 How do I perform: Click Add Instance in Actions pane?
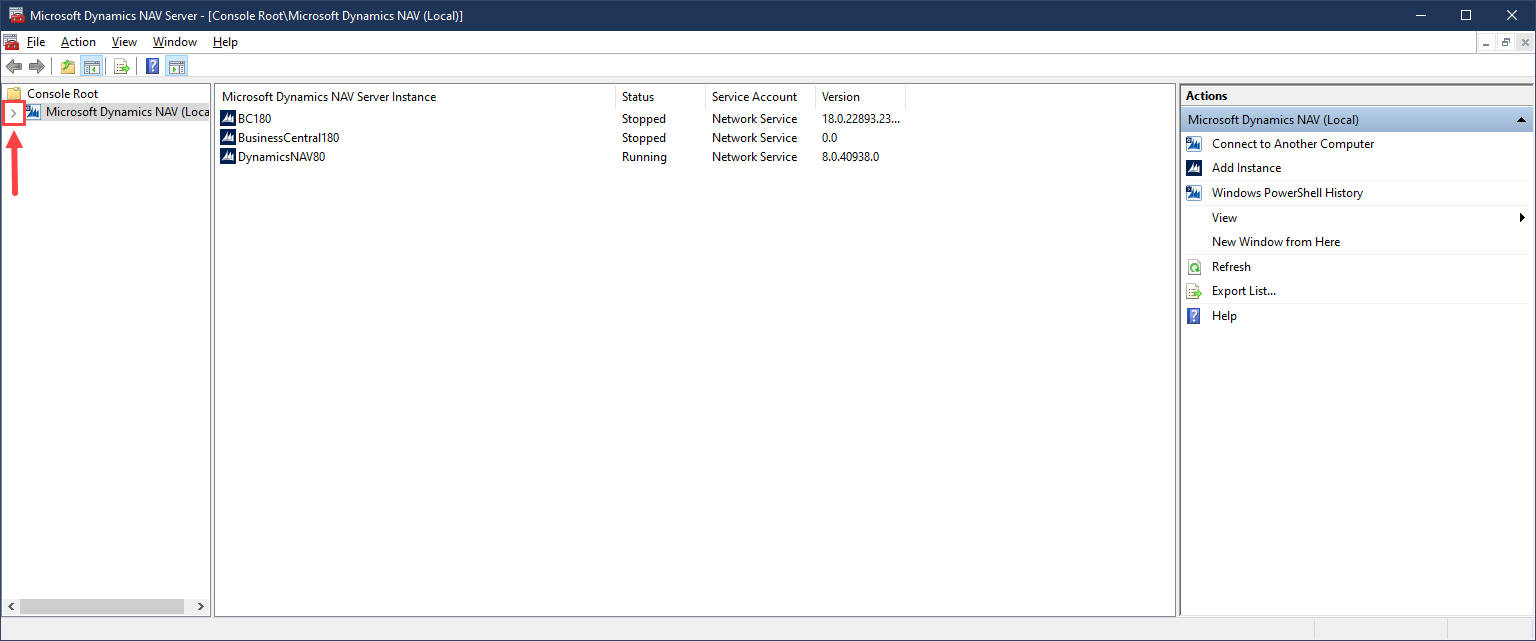tap(1246, 168)
